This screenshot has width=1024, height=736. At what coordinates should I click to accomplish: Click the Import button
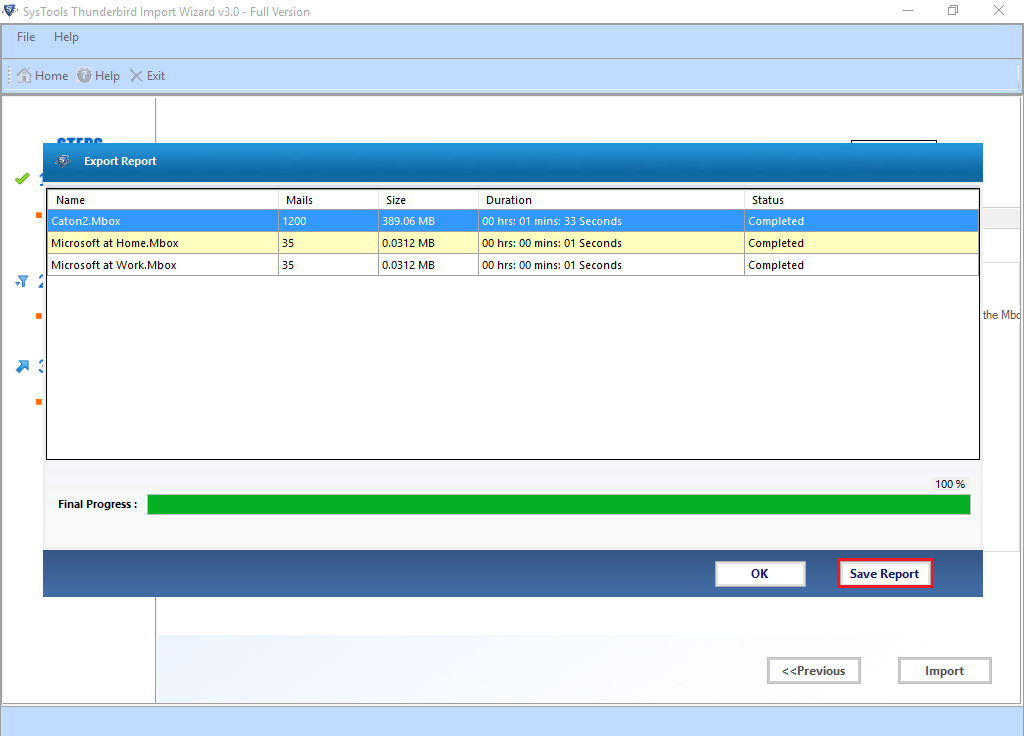(x=944, y=671)
